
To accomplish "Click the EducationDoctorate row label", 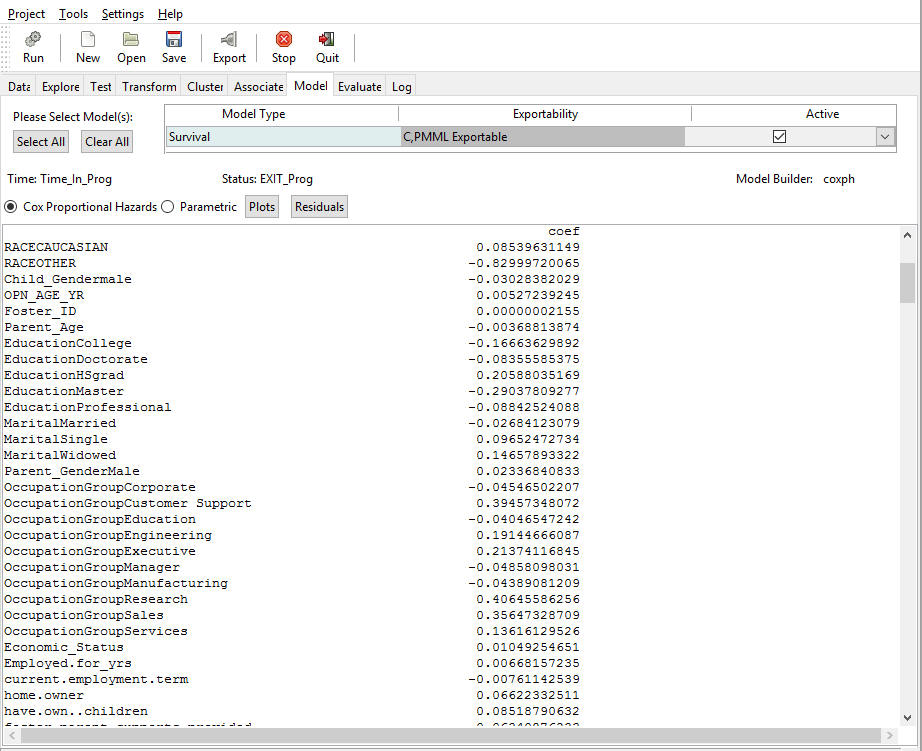I will coord(76,359).
